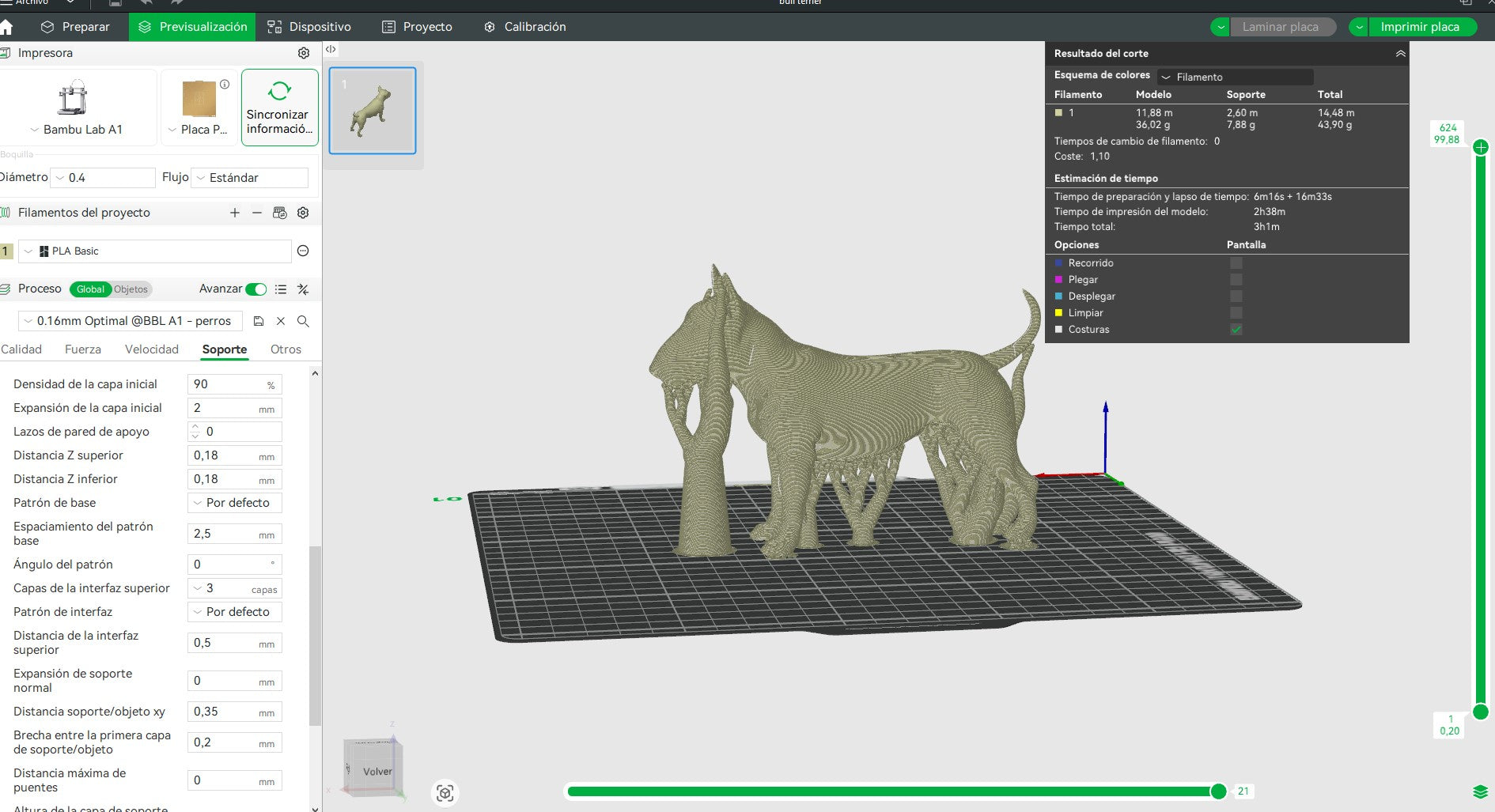This screenshot has height=812, width=1495.
Task: Add a new project filament
Action: (x=235, y=213)
